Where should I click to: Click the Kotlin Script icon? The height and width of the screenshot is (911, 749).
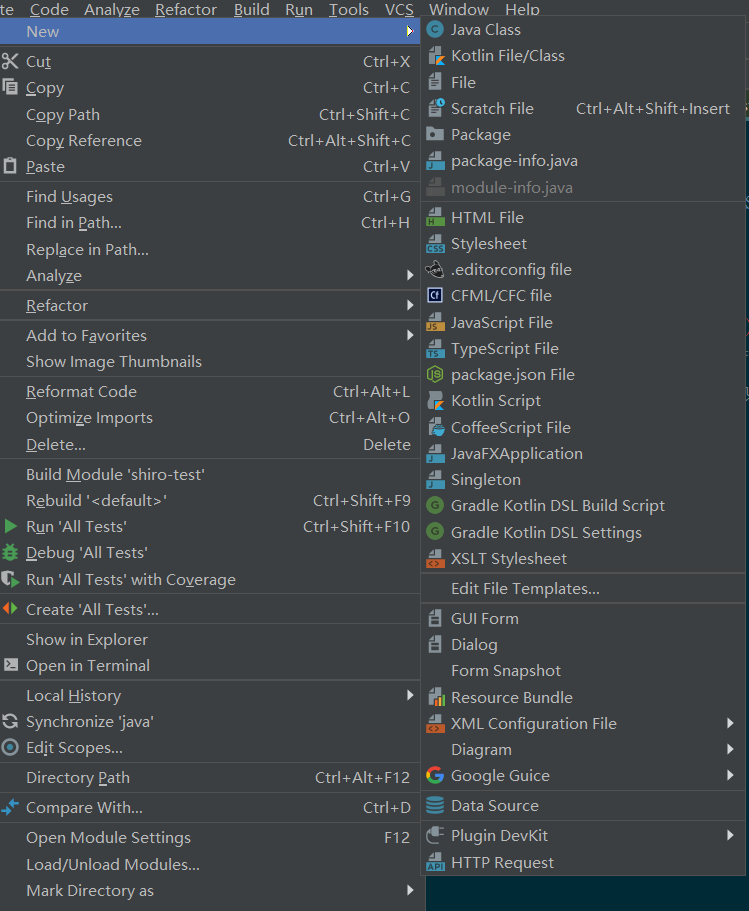click(x=435, y=401)
